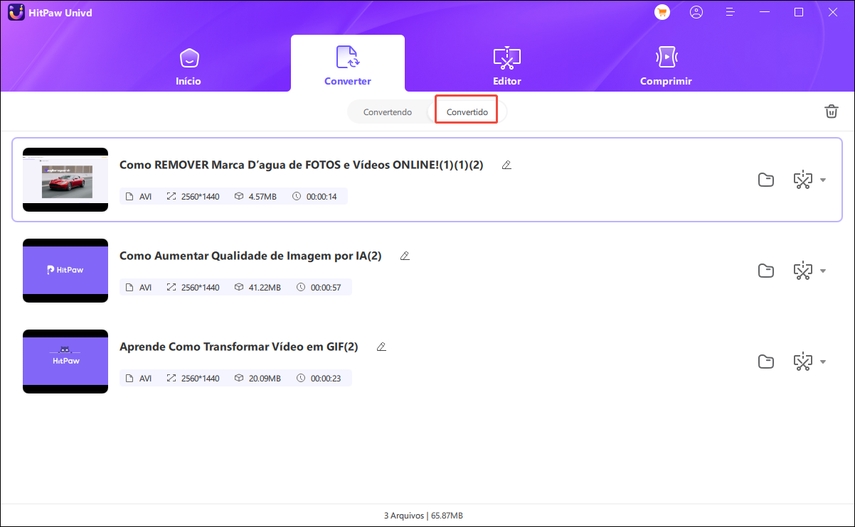Select title Como Aumentar Qualidade de Imagem por IA(2)

point(250,256)
